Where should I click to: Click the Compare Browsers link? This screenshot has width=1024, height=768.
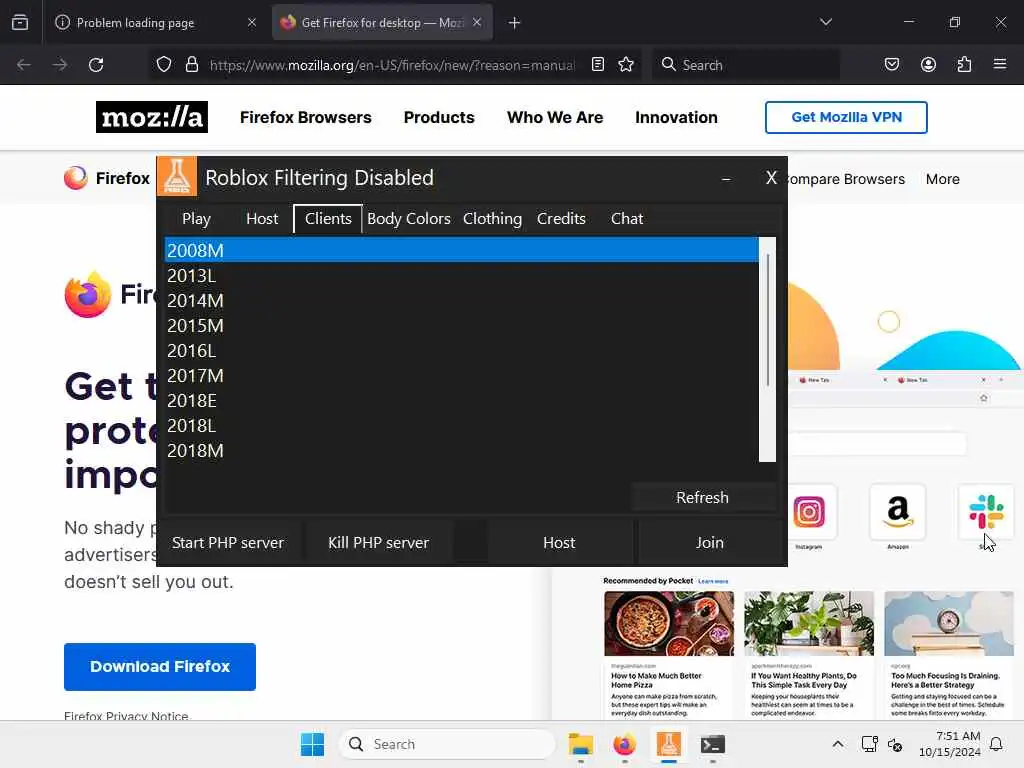click(846, 179)
